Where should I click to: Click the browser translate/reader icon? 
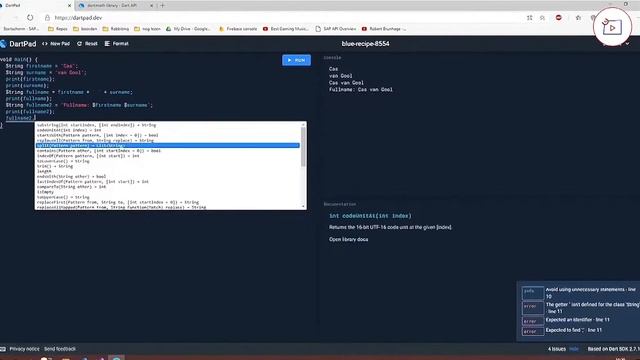(529, 18)
